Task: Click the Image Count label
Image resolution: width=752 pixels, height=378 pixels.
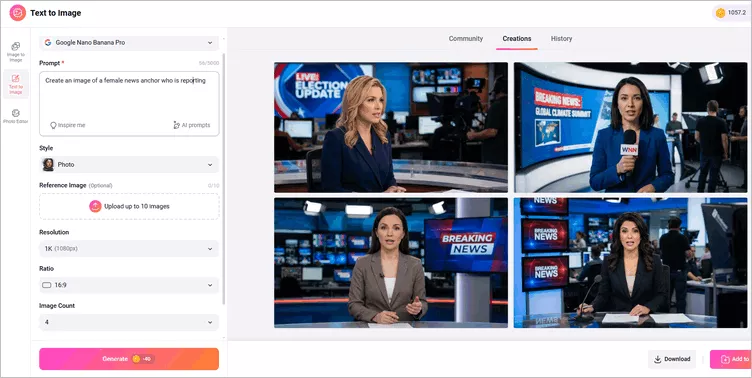Action: pos(57,306)
